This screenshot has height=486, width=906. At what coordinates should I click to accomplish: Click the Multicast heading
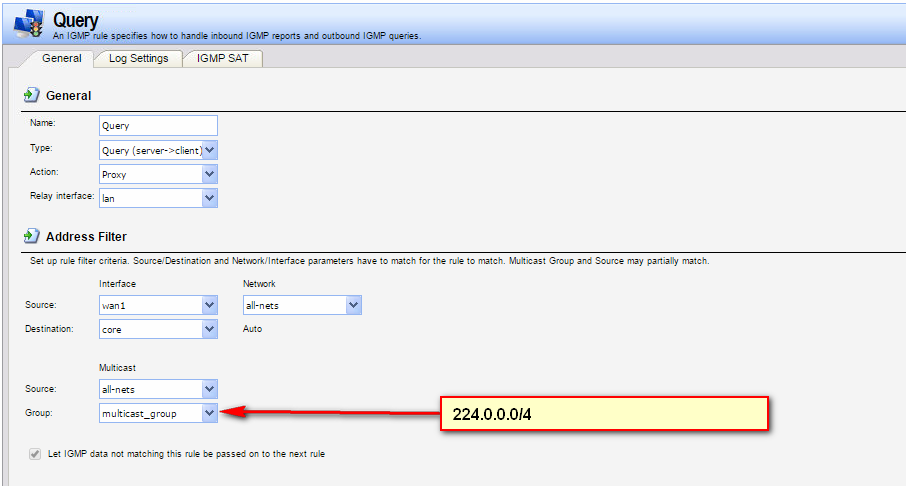pyautogui.click(x=117, y=368)
